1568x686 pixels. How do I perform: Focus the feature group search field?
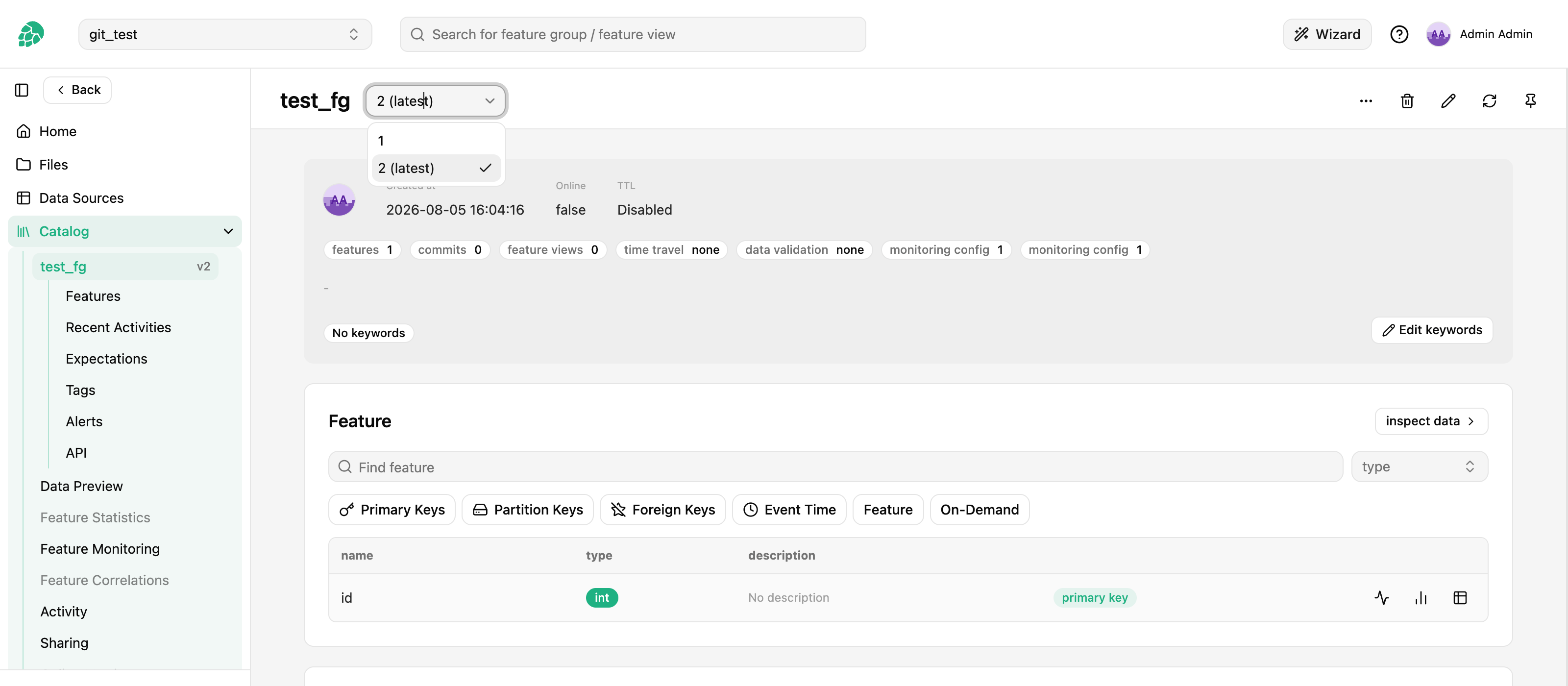(633, 34)
